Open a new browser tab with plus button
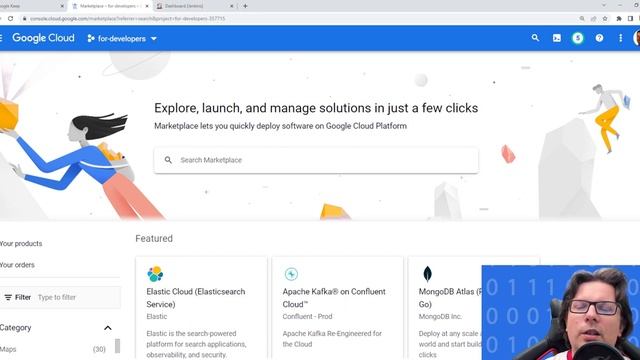 [245, 6]
